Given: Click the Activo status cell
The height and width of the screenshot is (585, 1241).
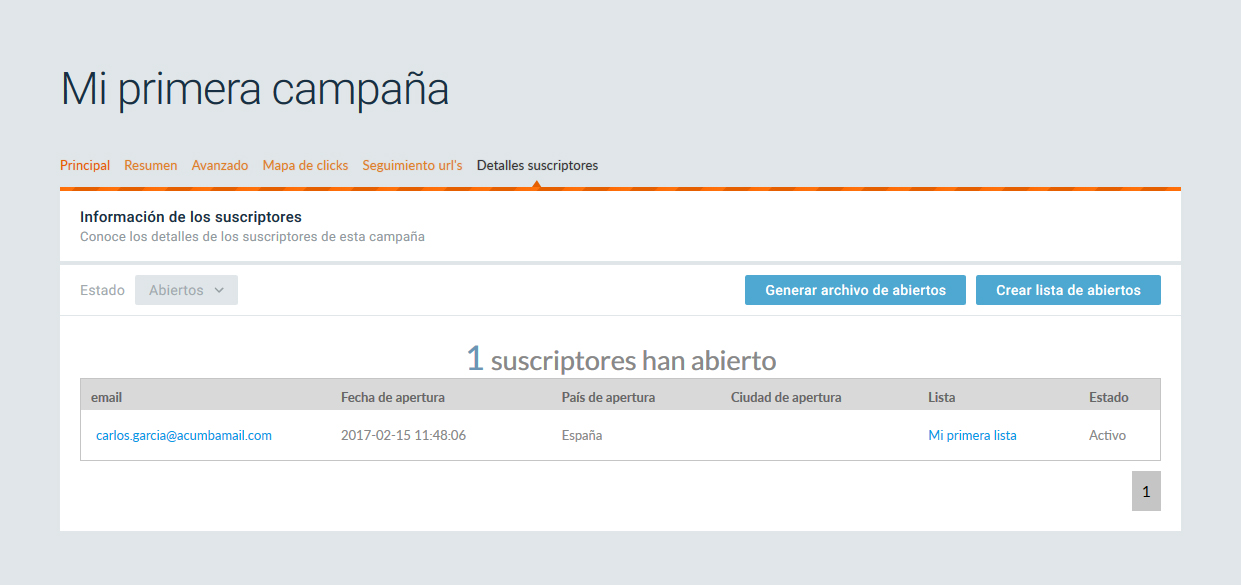Looking at the screenshot, I should (x=1107, y=435).
